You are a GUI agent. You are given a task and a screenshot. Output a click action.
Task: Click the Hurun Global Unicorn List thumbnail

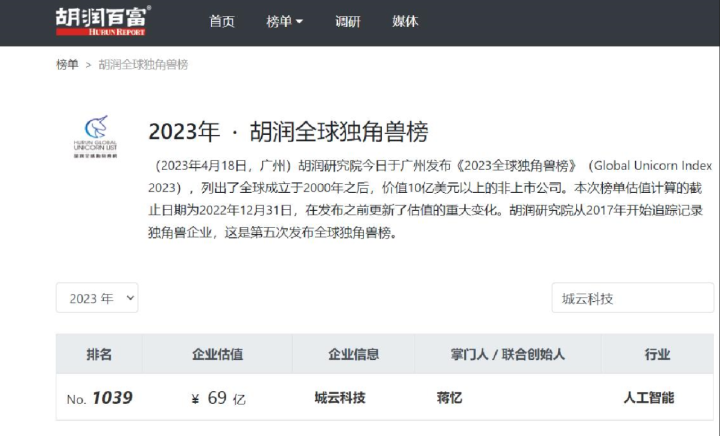pyautogui.click(x=96, y=136)
